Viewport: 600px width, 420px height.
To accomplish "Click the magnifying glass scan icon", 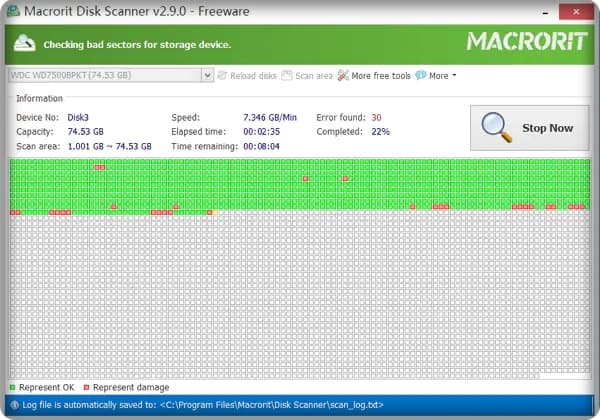I will [x=496, y=127].
